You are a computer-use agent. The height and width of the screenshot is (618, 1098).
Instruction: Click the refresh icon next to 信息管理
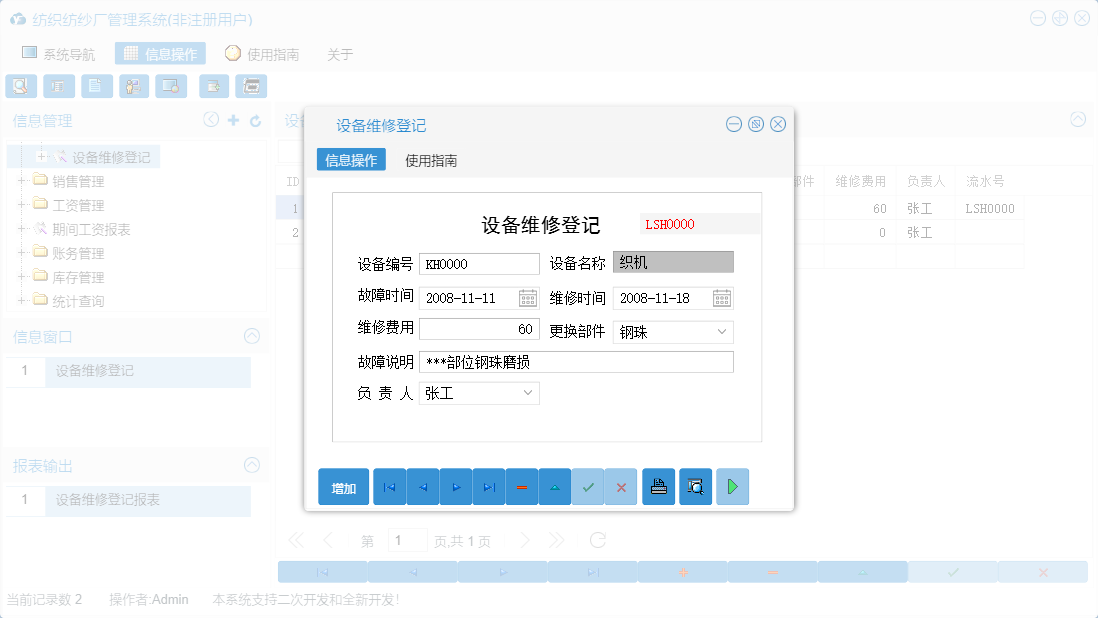[x=258, y=120]
